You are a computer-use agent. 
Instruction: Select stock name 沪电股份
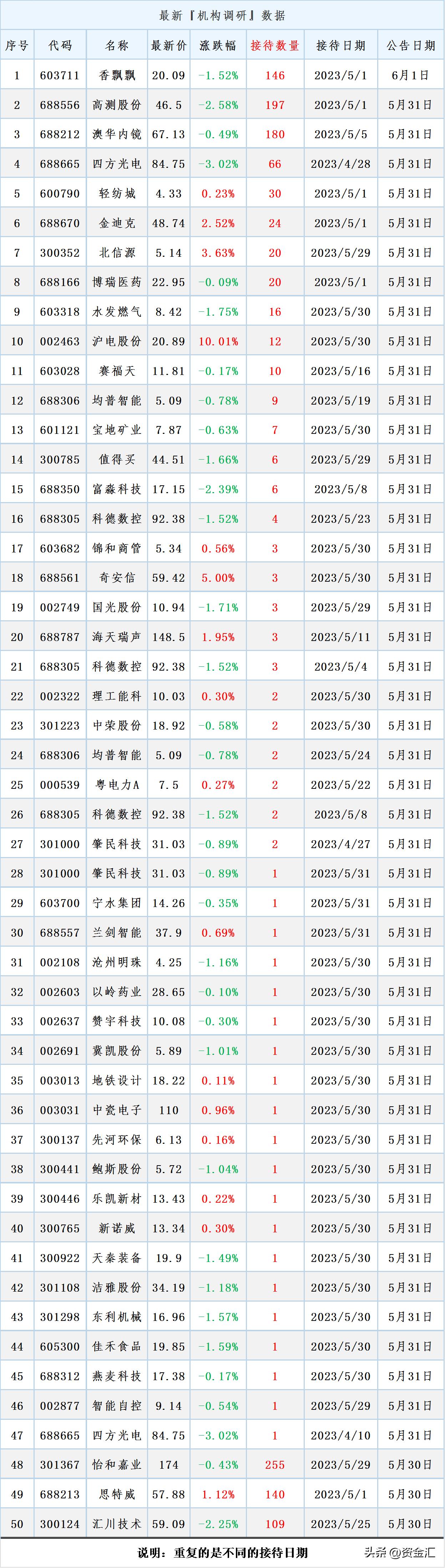click(x=117, y=341)
